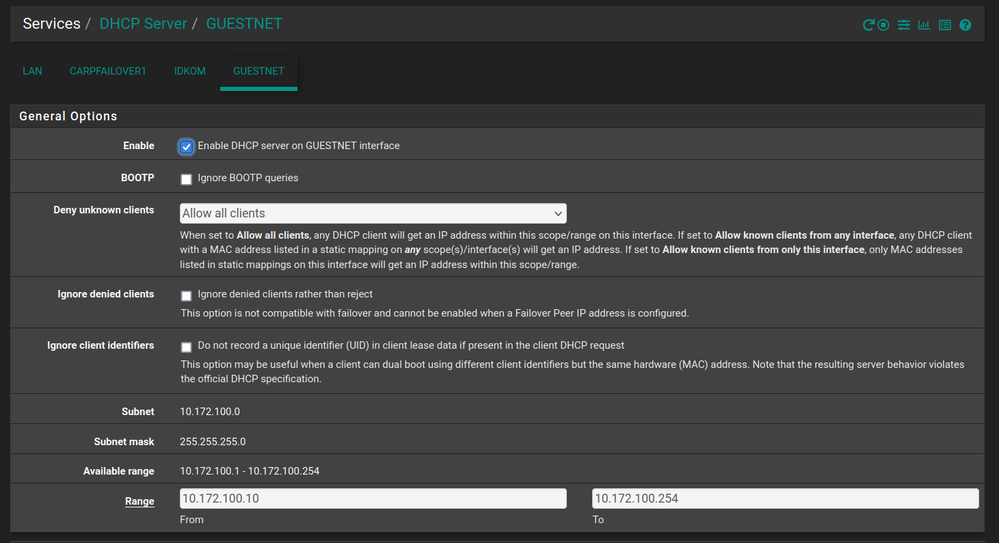Disable DHCP server on GUESTNET interface
This screenshot has height=543, width=999.
coord(186,146)
